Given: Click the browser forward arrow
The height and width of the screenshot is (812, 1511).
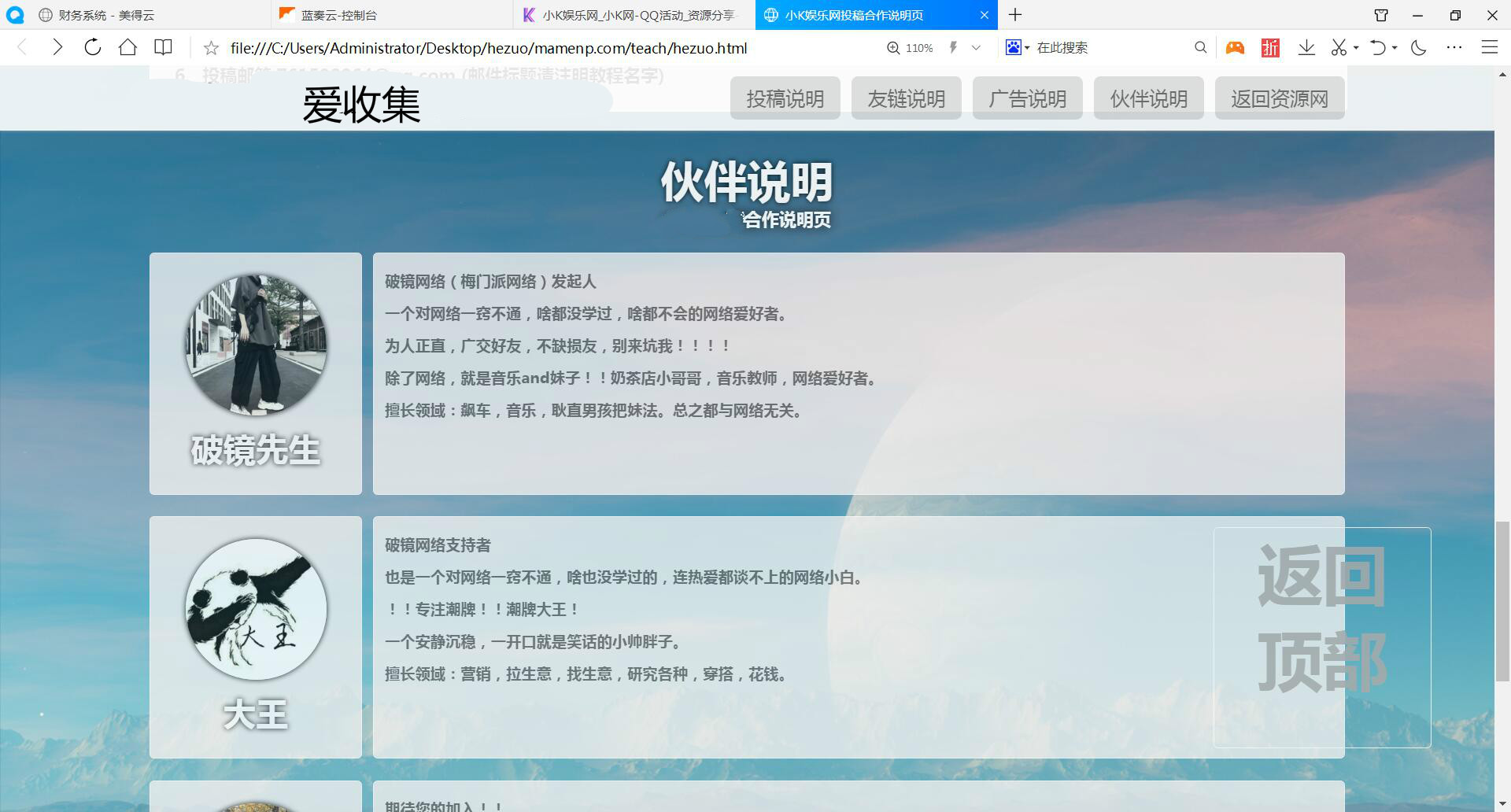Looking at the screenshot, I should (57, 48).
